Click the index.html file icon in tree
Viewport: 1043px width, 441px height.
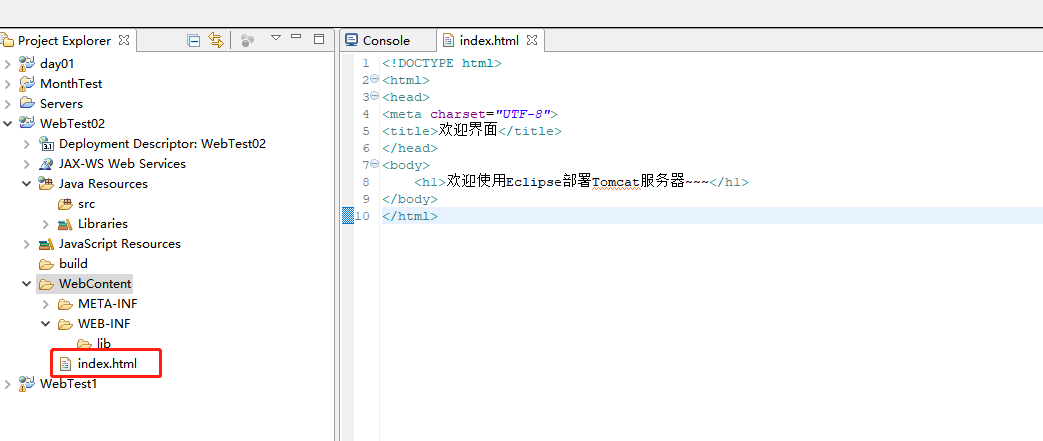click(65, 364)
